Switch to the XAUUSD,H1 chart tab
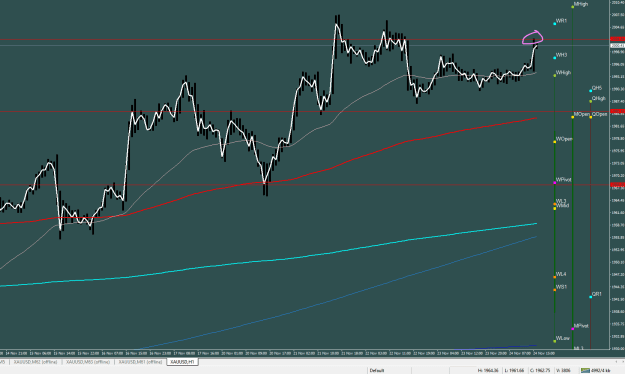The width and height of the screenshot is (625, 374). click(x=182, y=362)
